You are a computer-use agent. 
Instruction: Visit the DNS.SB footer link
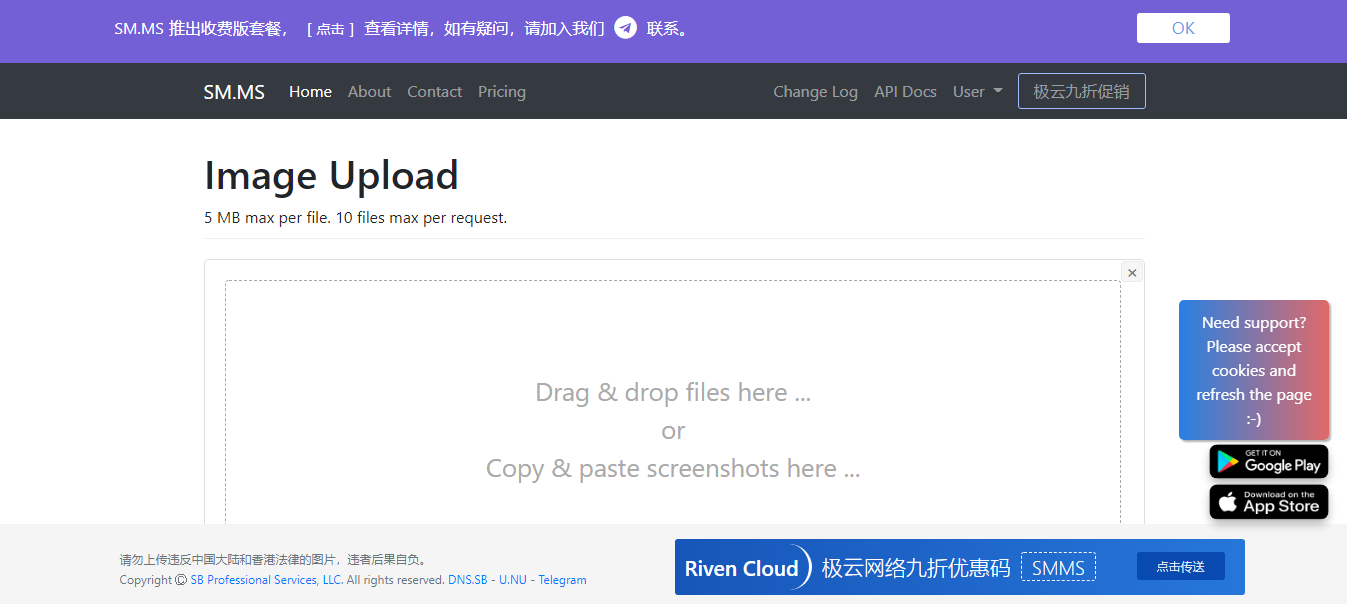pyautogui.click(x=467, y=580)
